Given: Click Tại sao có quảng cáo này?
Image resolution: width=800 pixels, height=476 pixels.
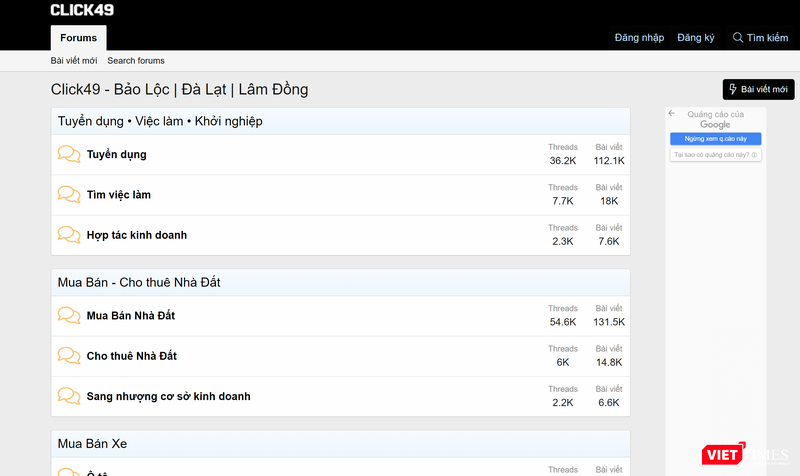Looking at the screenshot, I should (x=715, y=155).
